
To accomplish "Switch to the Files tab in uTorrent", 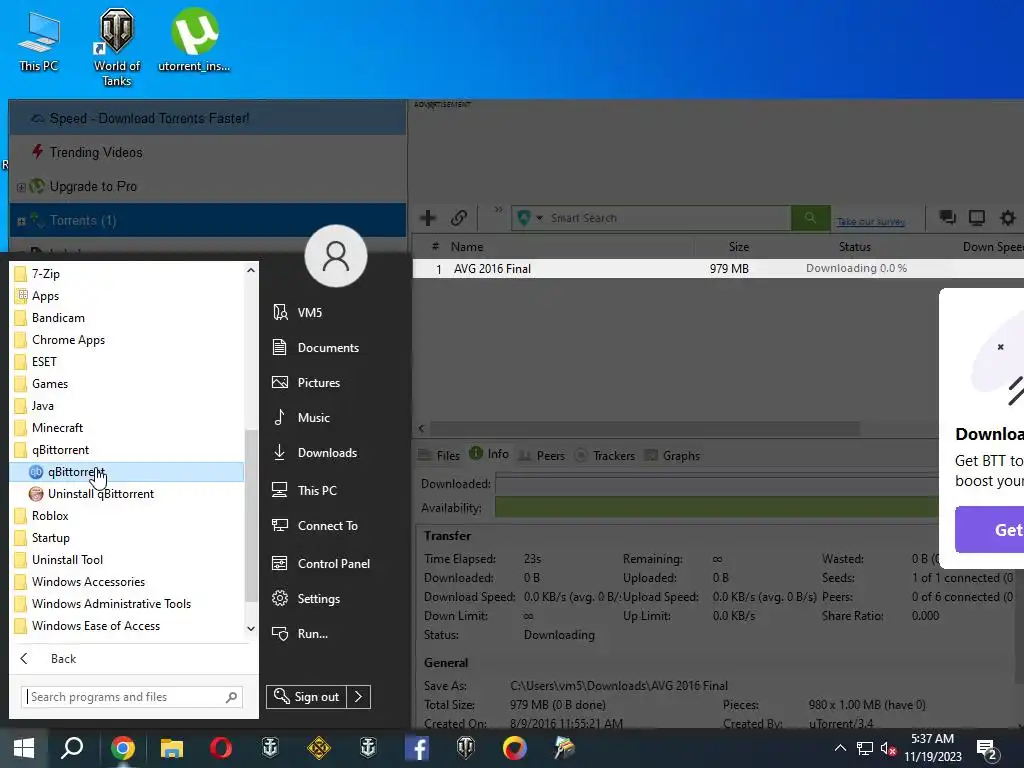I will point(440,455).
